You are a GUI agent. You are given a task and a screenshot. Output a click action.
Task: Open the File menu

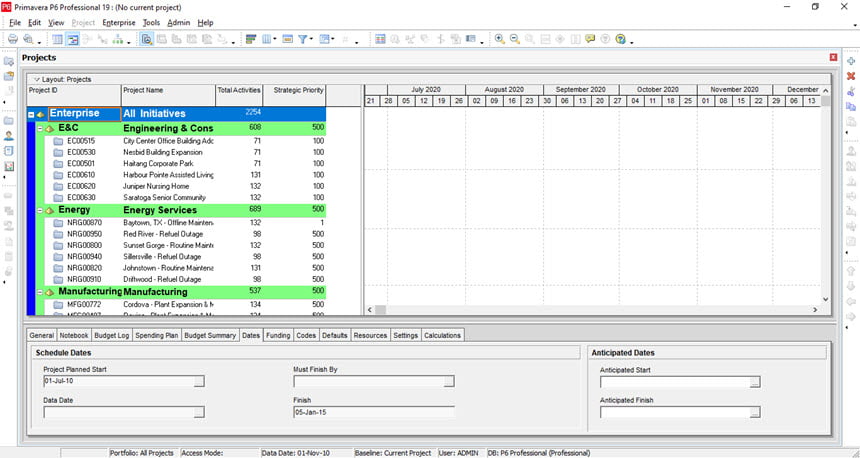pyautogui.click(x=15, y=22)
